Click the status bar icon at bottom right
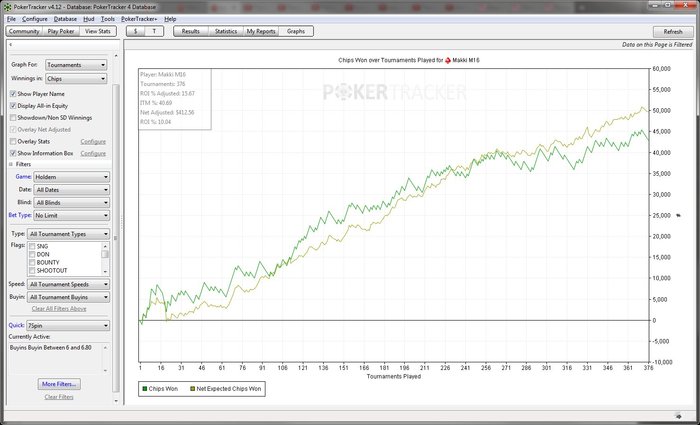The width and height of the screenshot is (700, 425). [679, 415]
